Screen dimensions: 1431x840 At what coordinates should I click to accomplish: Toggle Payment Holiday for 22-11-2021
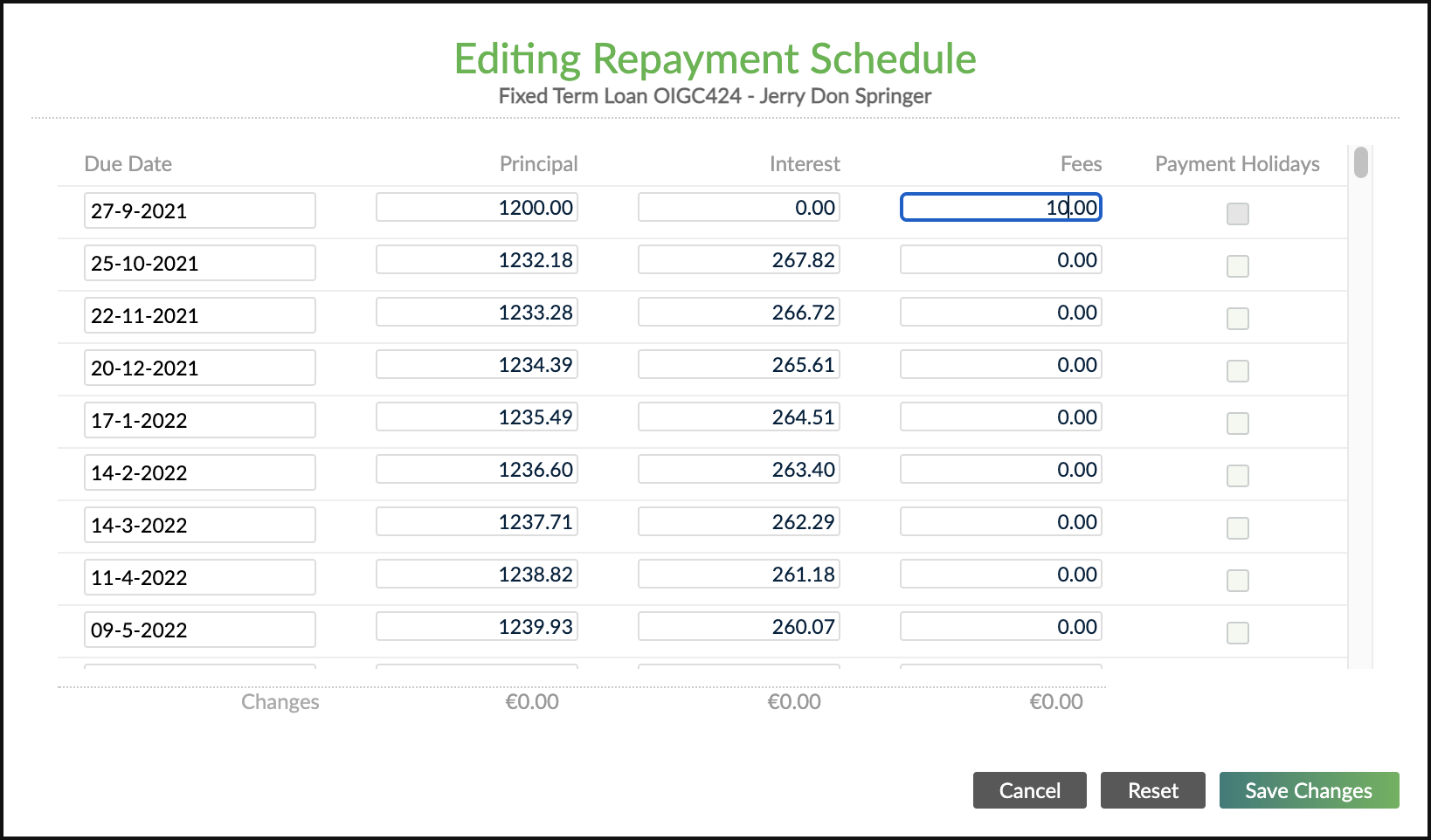click(x=1237, y=319)
